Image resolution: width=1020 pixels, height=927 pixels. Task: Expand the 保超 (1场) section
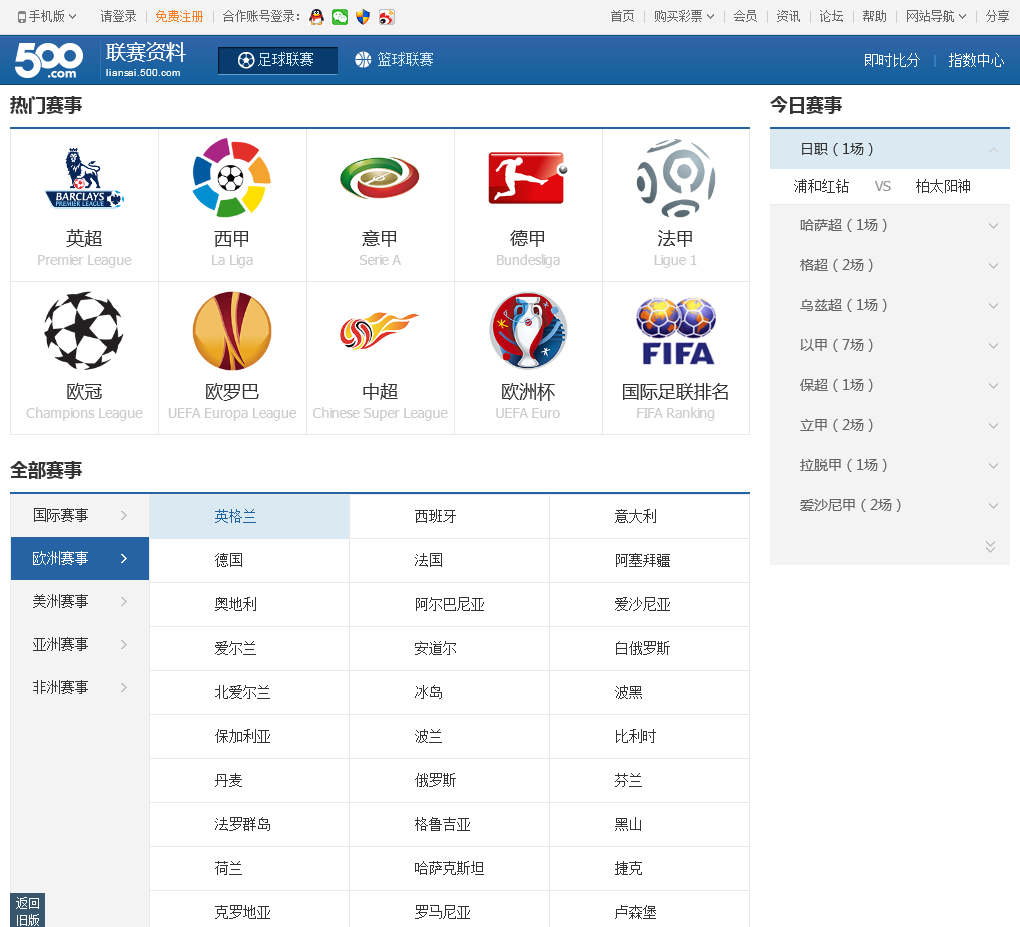point(889,385)
